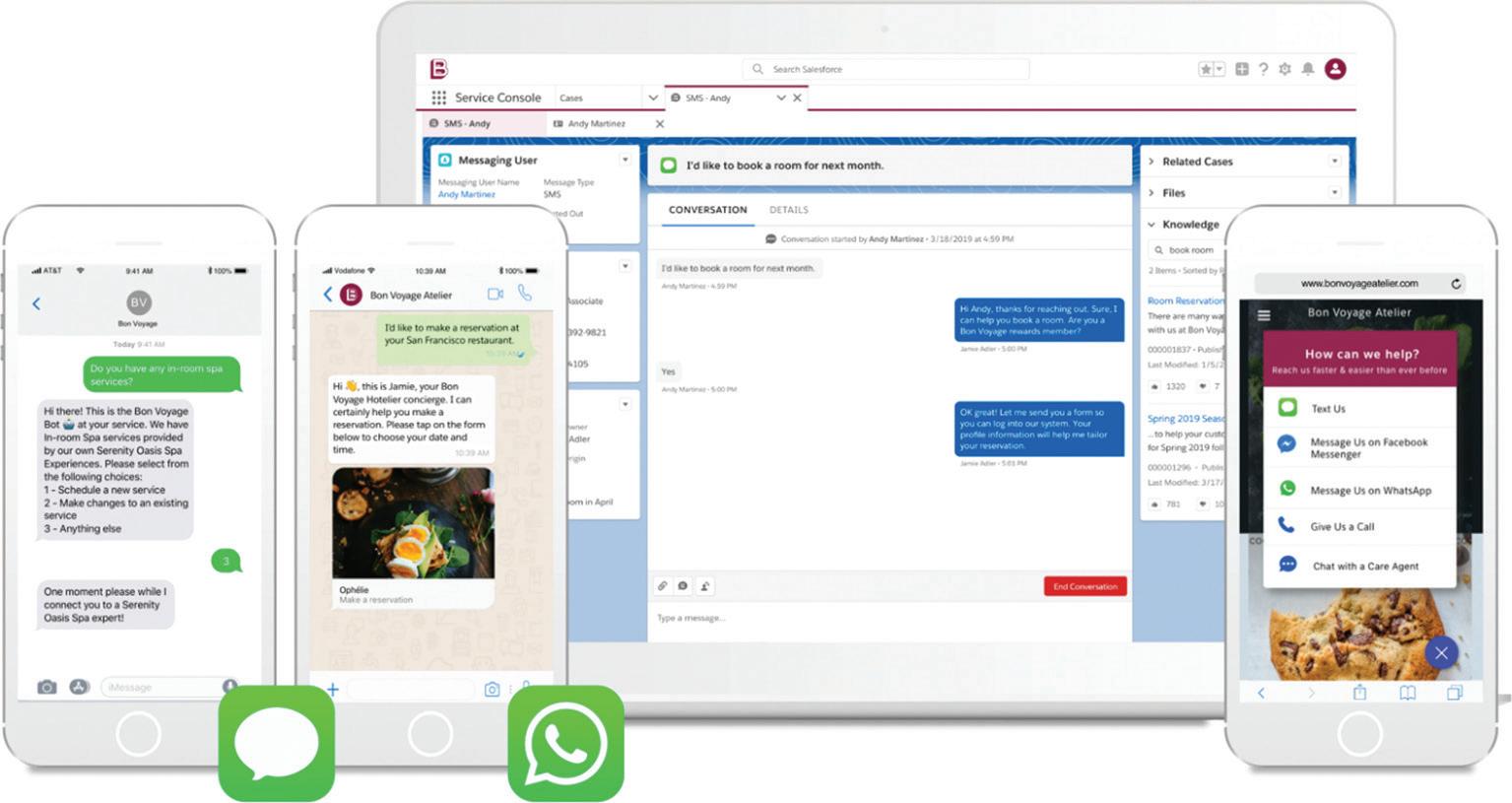Open the Files dropdown menu arrow
Viewport: 1512px width, 803px height.
point(1335,192)
